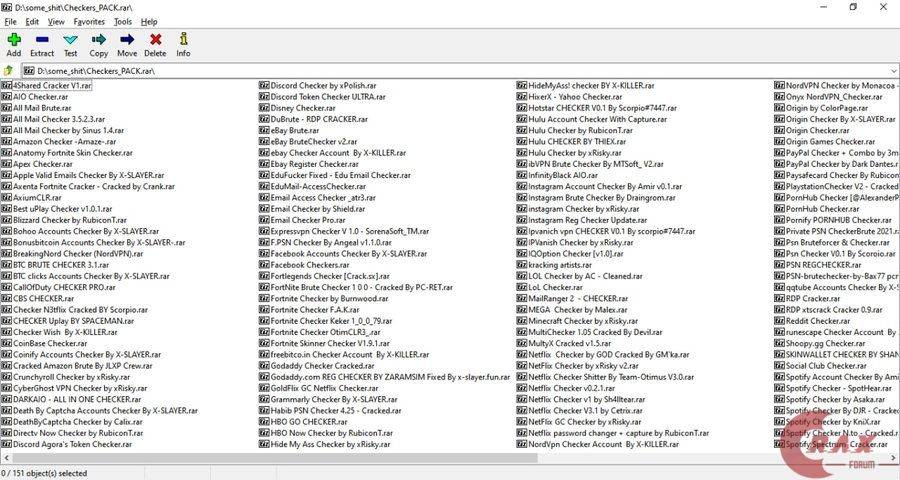Select Instagram Reg Checker Update.rar
This screenshot has height=480, width=900.
point(588,220)
